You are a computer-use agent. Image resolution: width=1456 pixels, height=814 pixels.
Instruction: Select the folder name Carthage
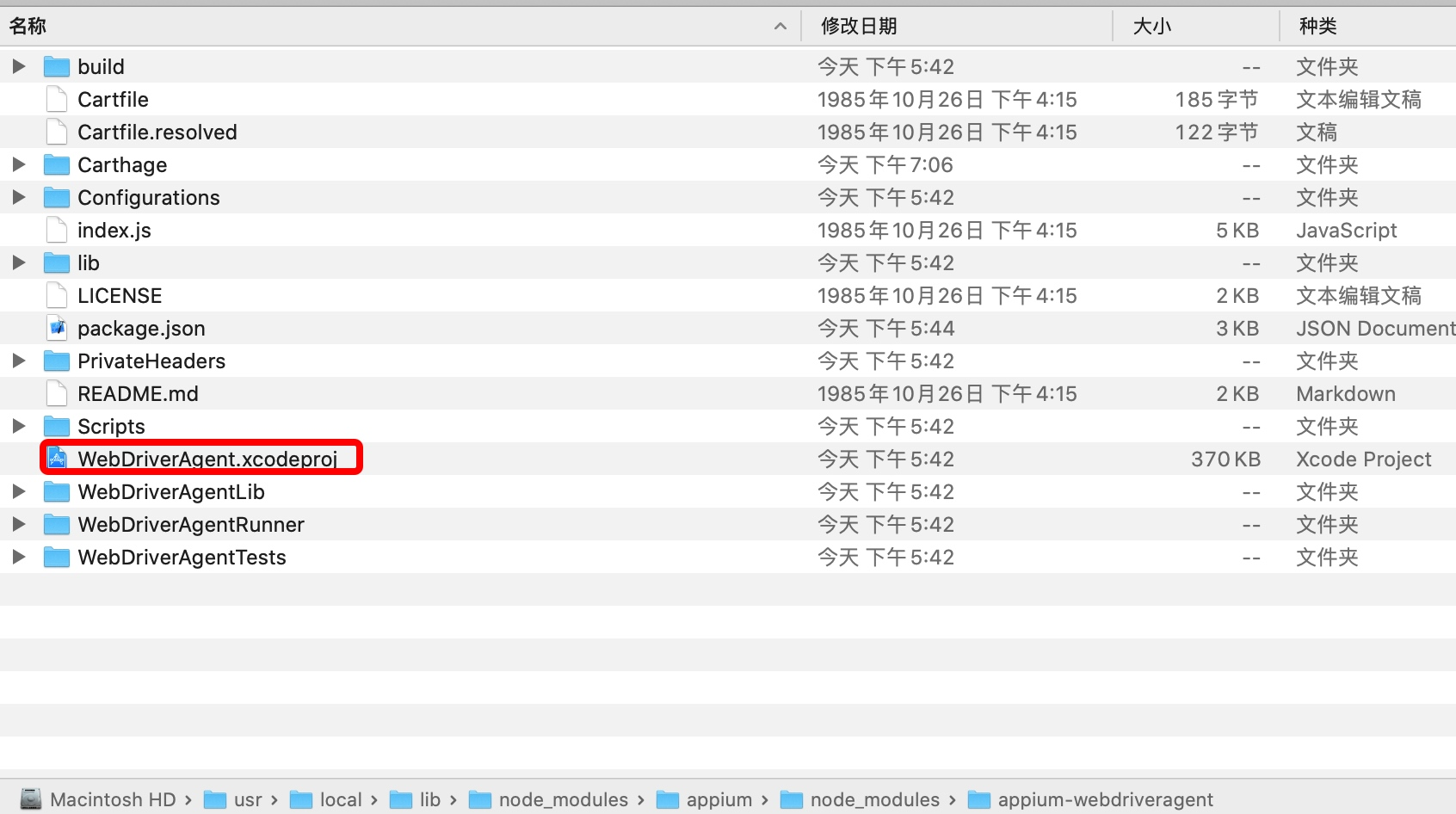(x=122, y=164)
